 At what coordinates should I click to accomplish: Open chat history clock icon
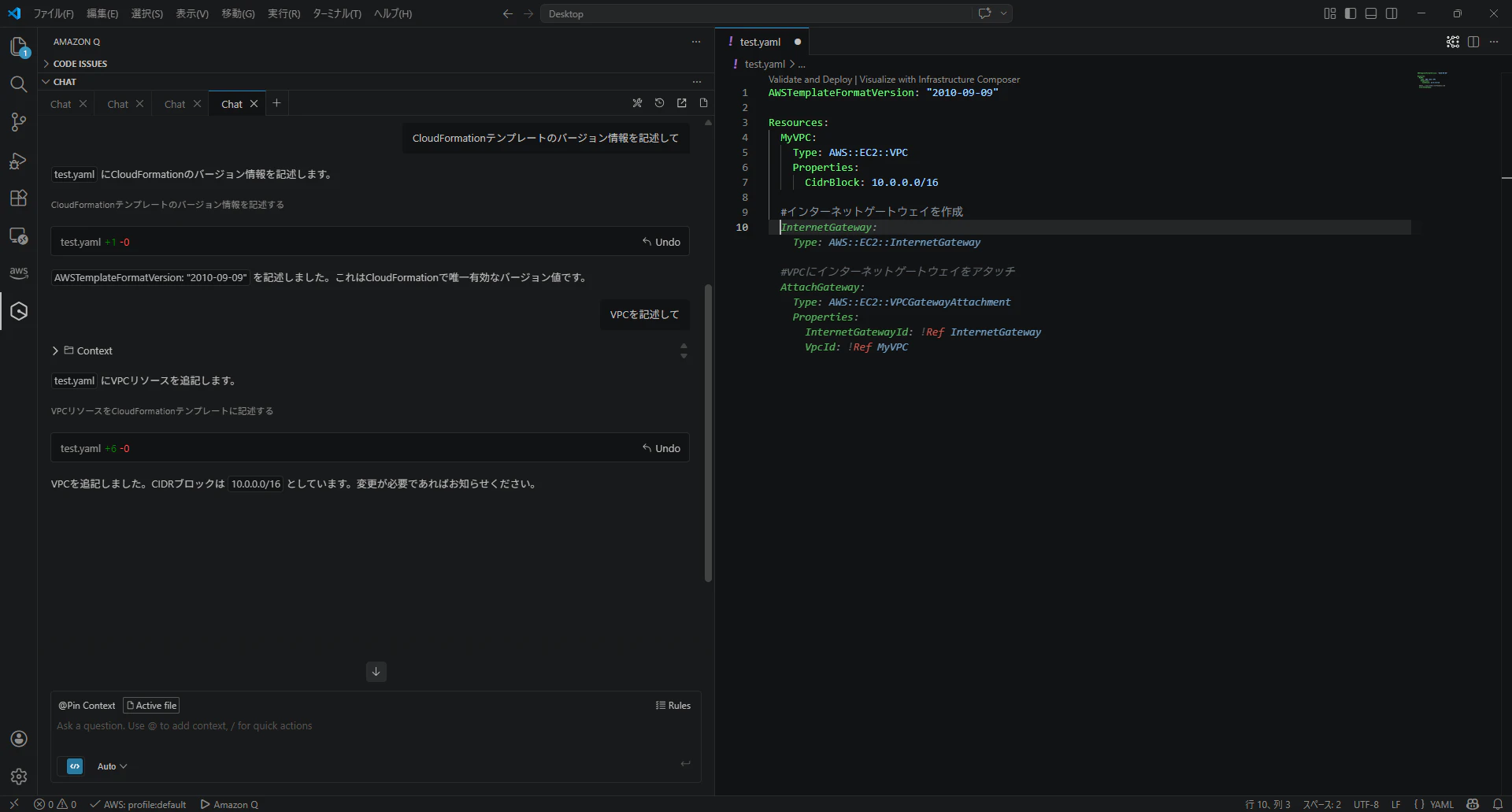tap(659, 103)
